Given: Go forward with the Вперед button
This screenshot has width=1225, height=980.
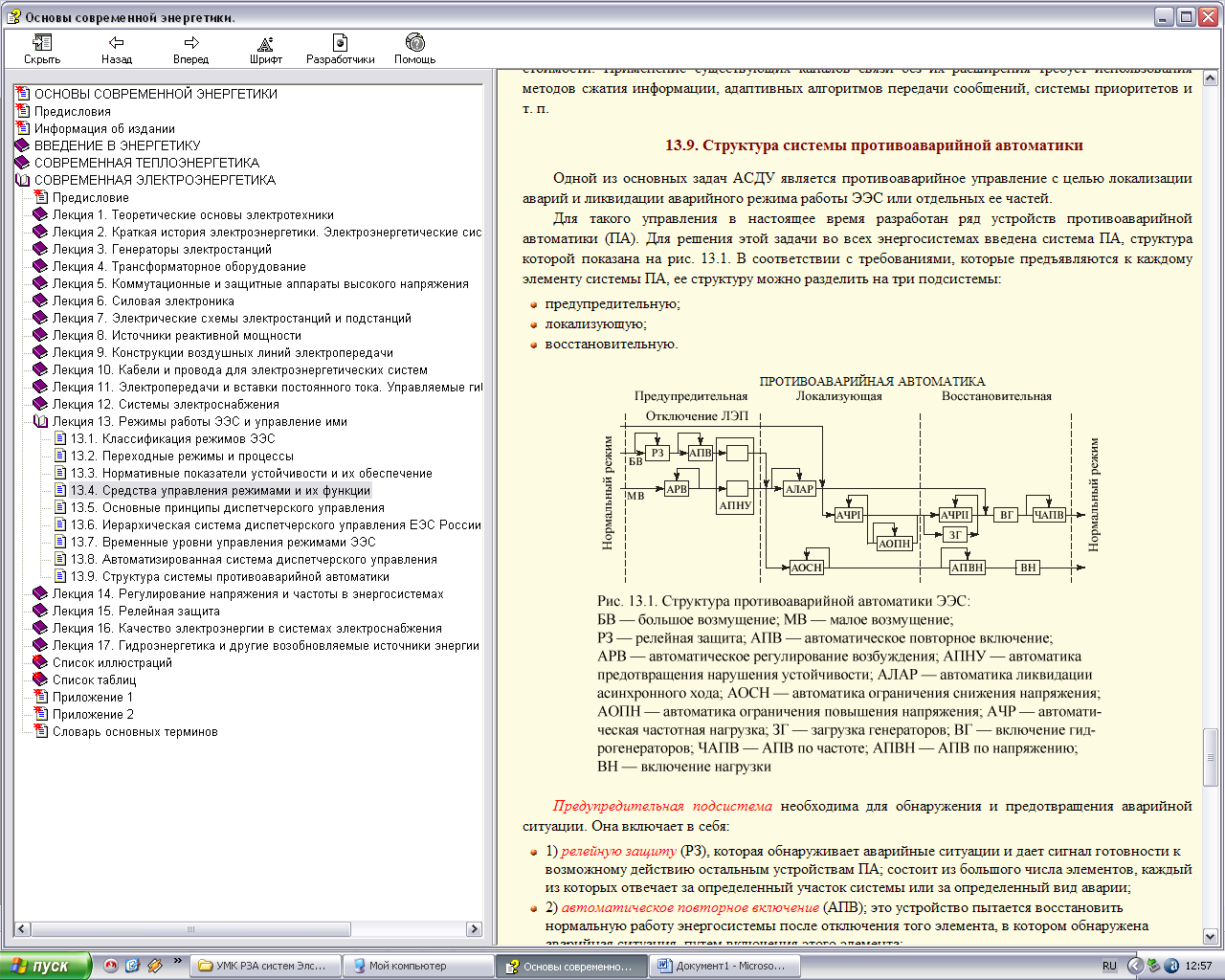Looking at the screenshot, I should pos(191,49).
